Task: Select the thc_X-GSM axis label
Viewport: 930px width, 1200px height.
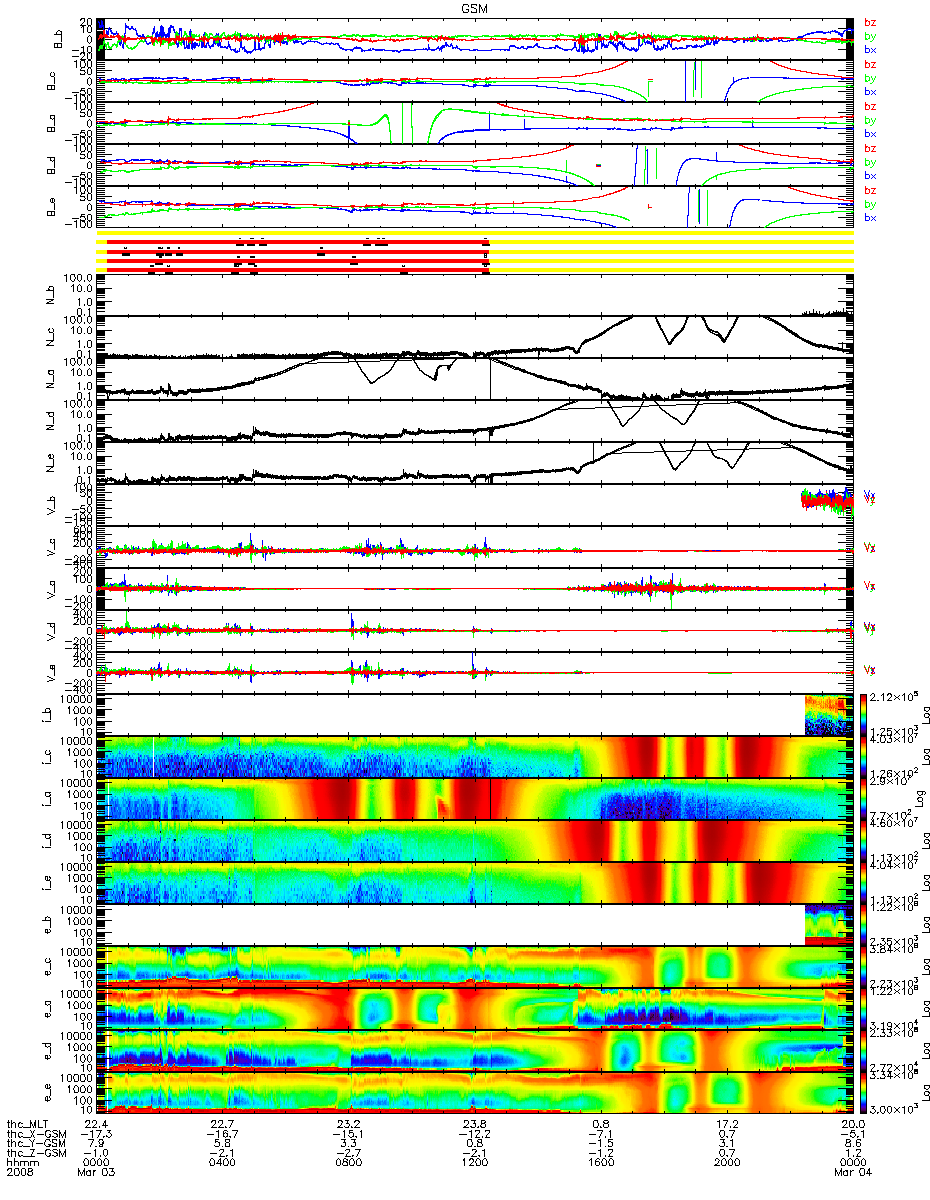Action: [37, 1133]
